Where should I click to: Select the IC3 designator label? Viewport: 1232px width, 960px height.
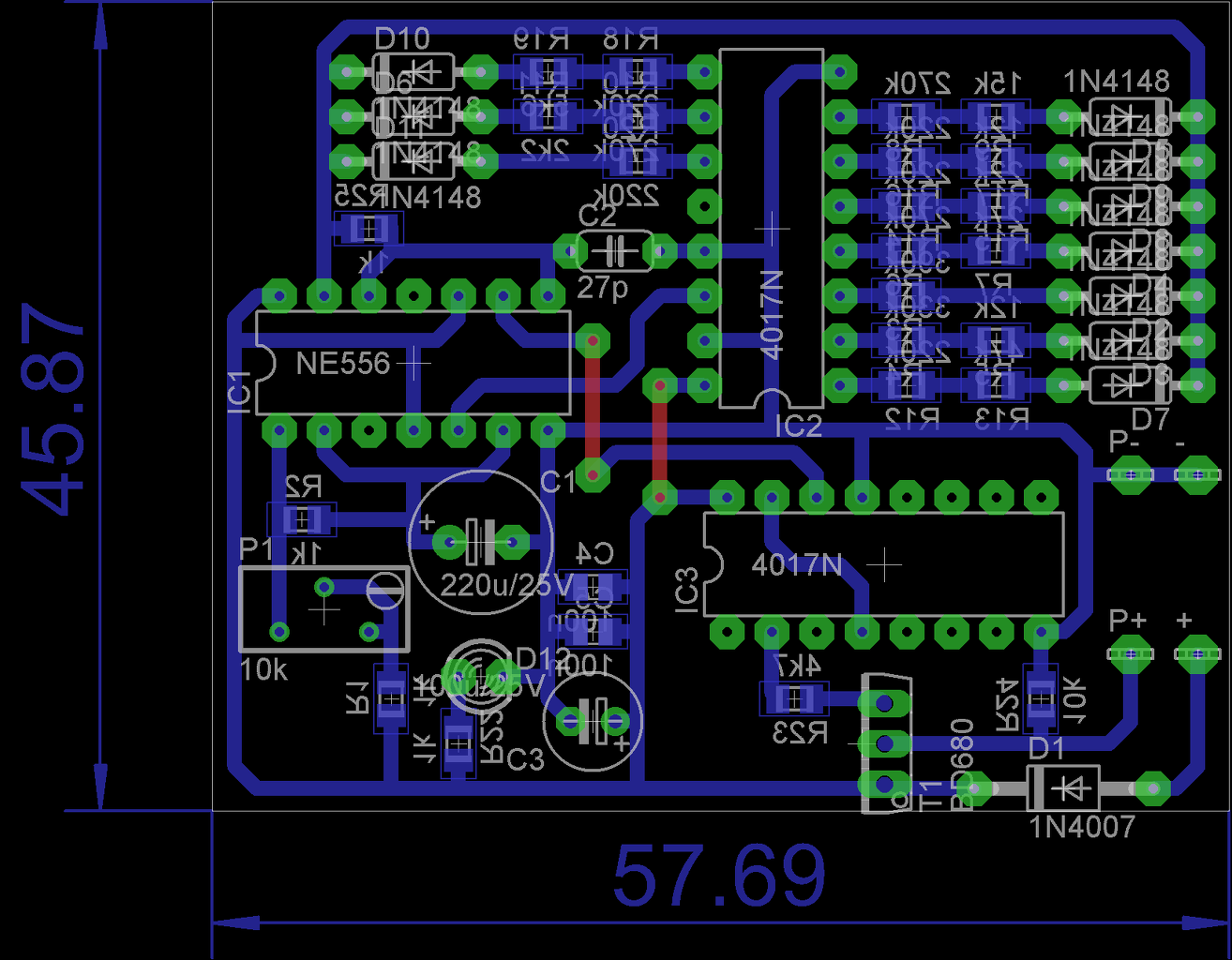click(687, 591)
